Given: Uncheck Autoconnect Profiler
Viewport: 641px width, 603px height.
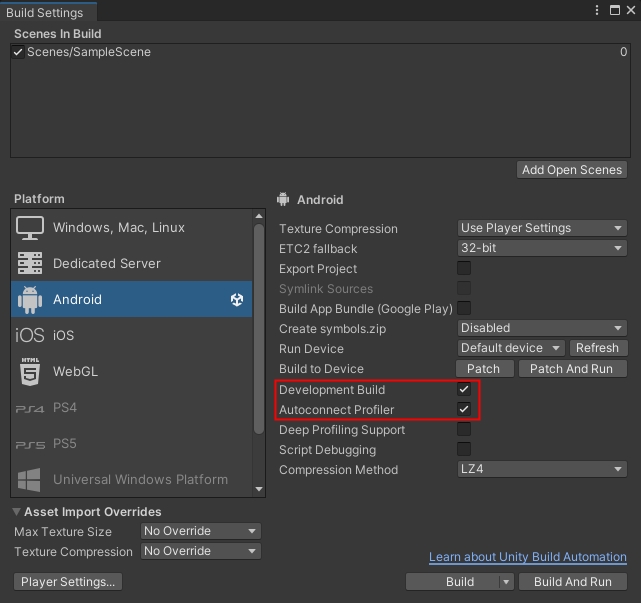Looking at the screenshot, I should point(464,410).
